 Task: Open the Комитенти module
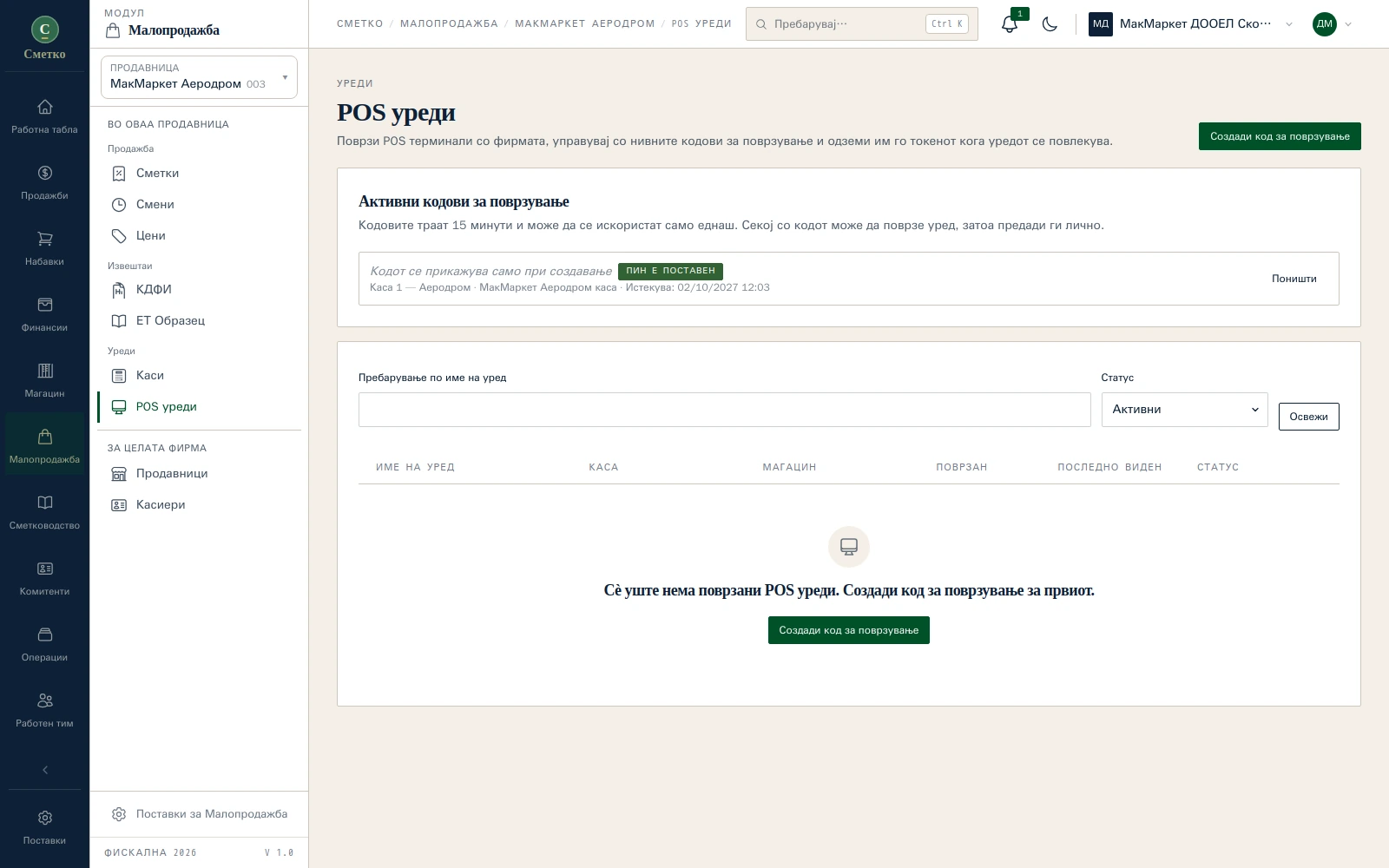click(x=44, y=579)
